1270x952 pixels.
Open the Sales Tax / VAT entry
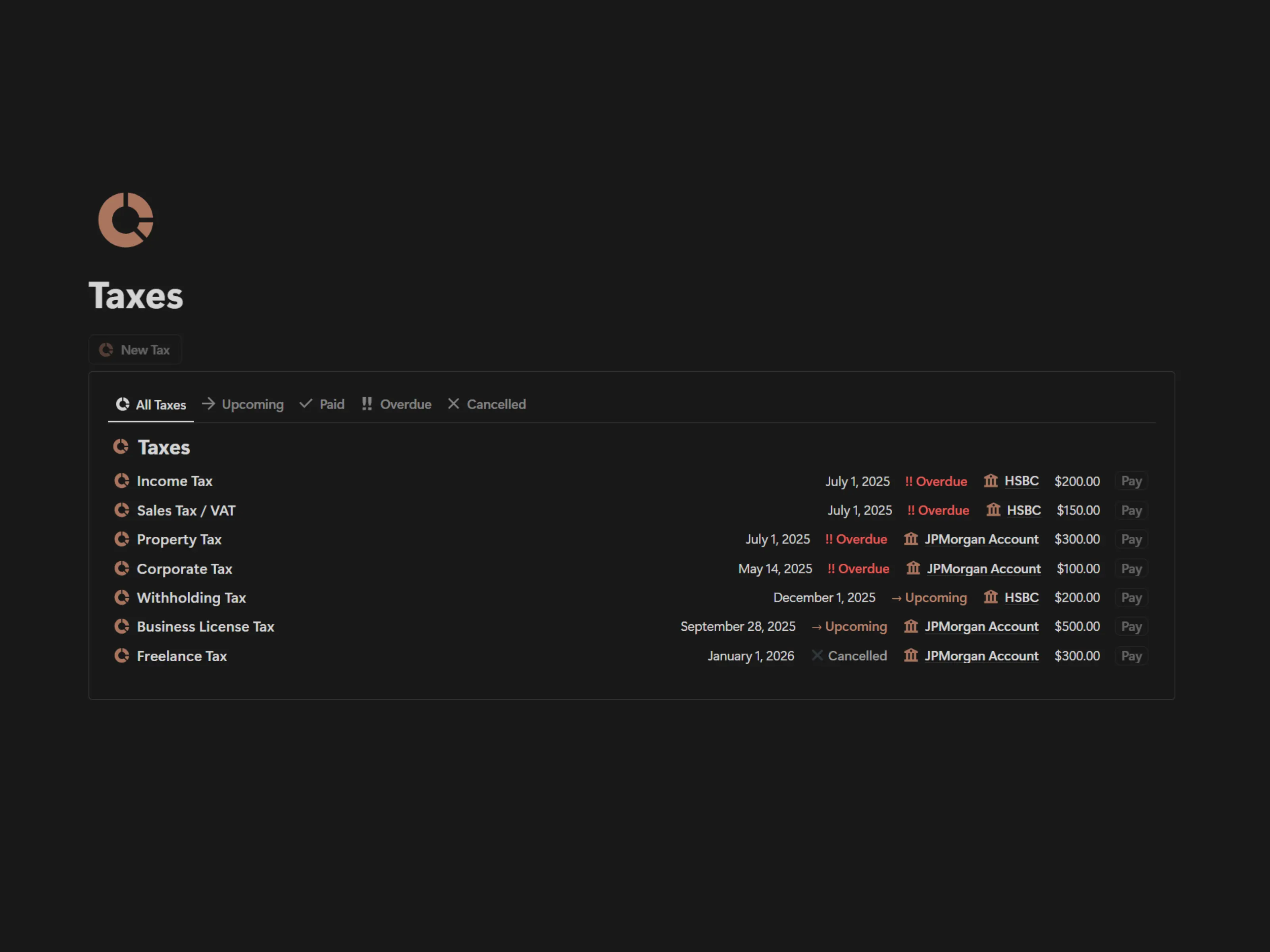(186, 510)
